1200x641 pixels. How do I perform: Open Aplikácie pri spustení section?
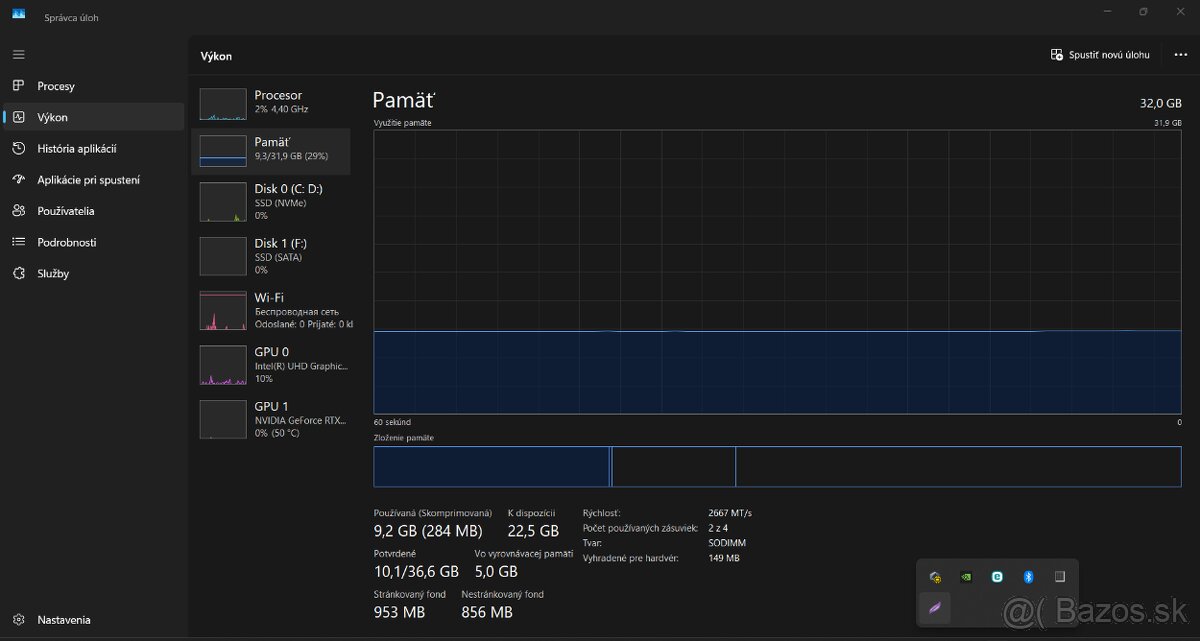click(x=88, y=180)
